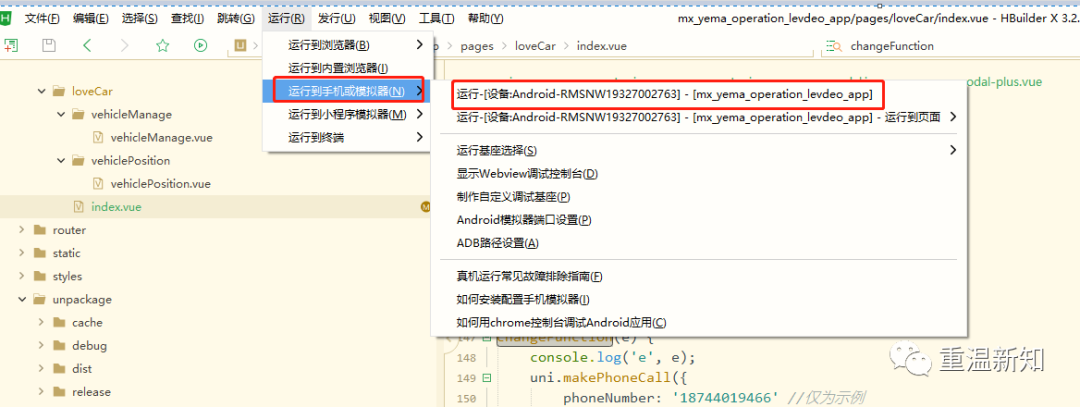The height and width of the screenshot is (407, 1080).
Task: Click the vehiclePosition.vue file icon
Action: pyautogui.click(x=98, y=184)
